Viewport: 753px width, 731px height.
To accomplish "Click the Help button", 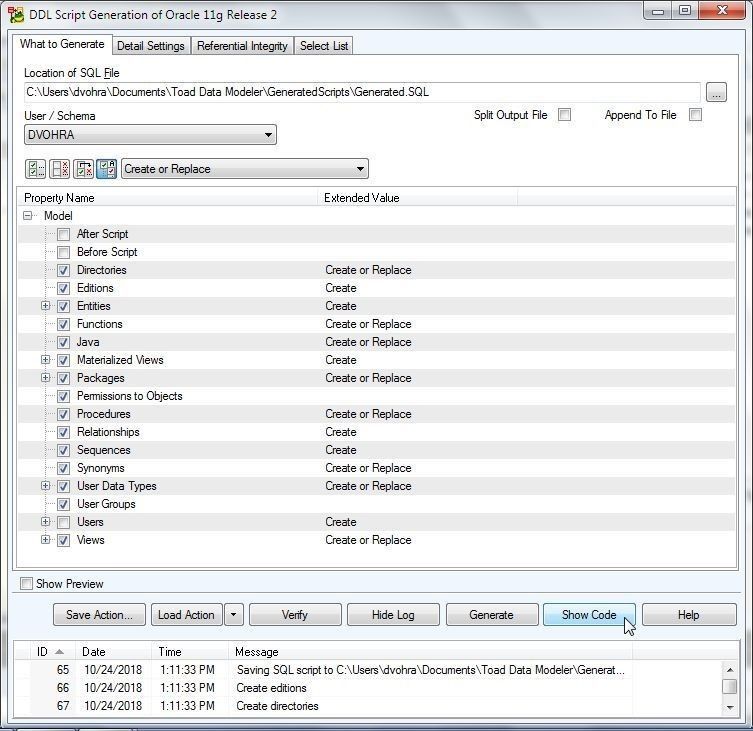I will click(x=689, y=615).
